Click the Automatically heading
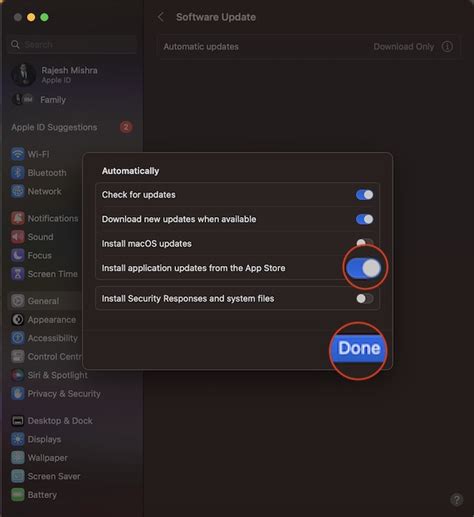The width and height of the screenshot is (474, 517). [x=130, y=171]
